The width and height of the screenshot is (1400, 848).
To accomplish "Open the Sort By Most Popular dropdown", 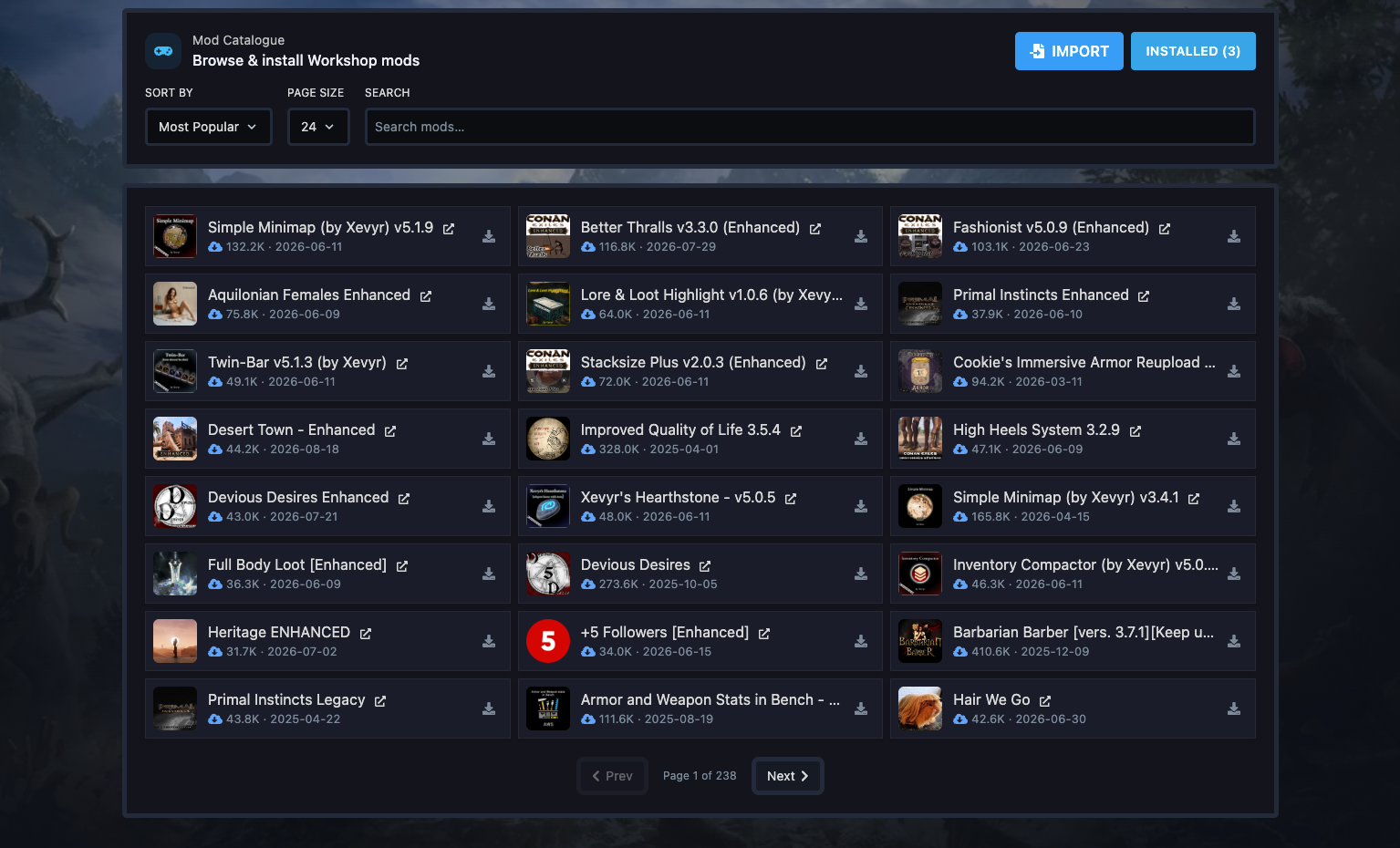I will point(208,127).
